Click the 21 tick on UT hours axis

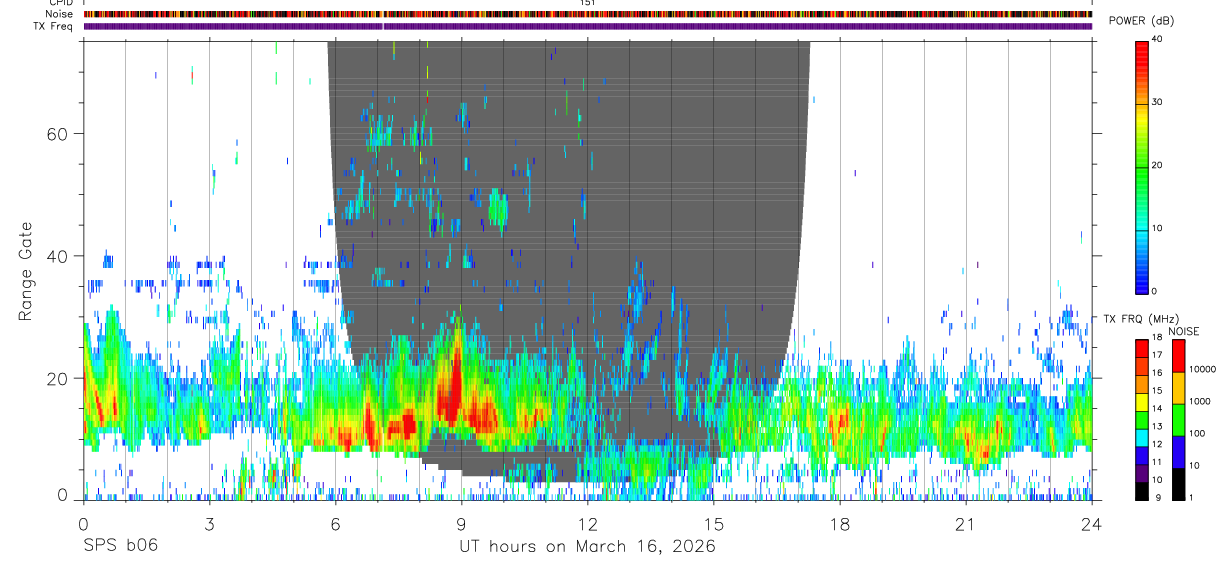966,523
